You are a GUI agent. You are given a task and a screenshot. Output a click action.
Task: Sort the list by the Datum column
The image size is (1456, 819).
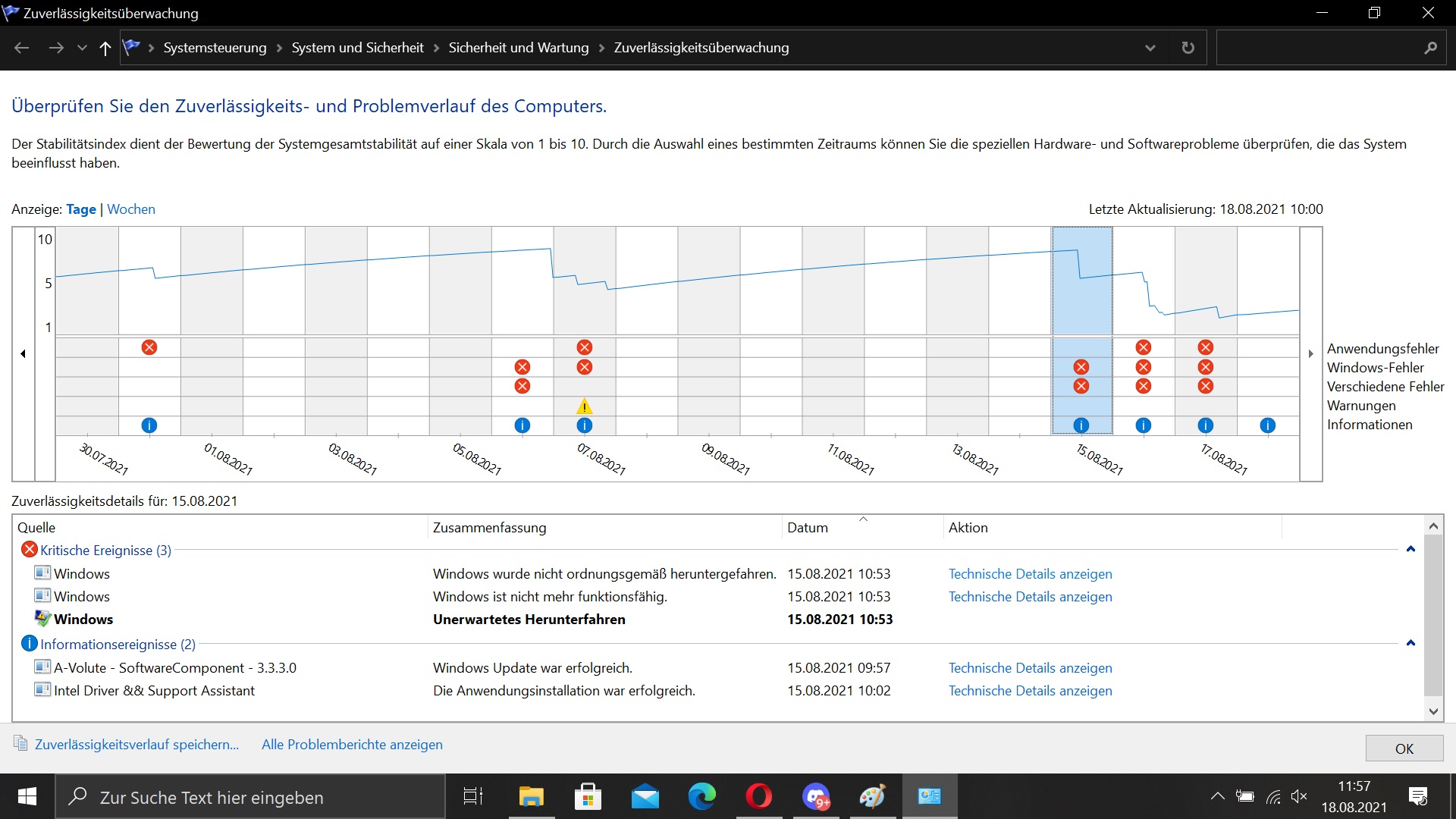[807, 528]
